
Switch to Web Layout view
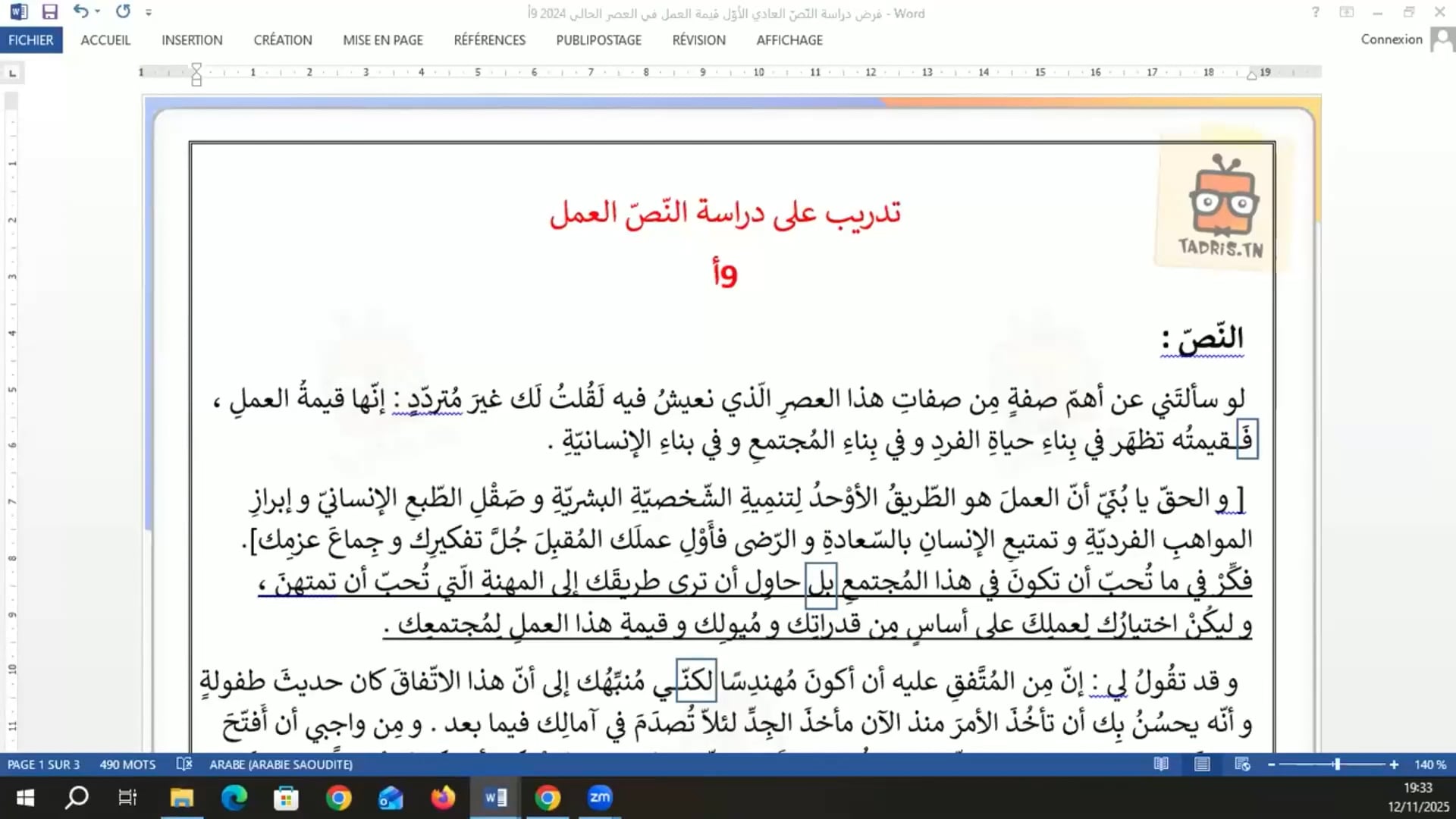pos(1242,764)
